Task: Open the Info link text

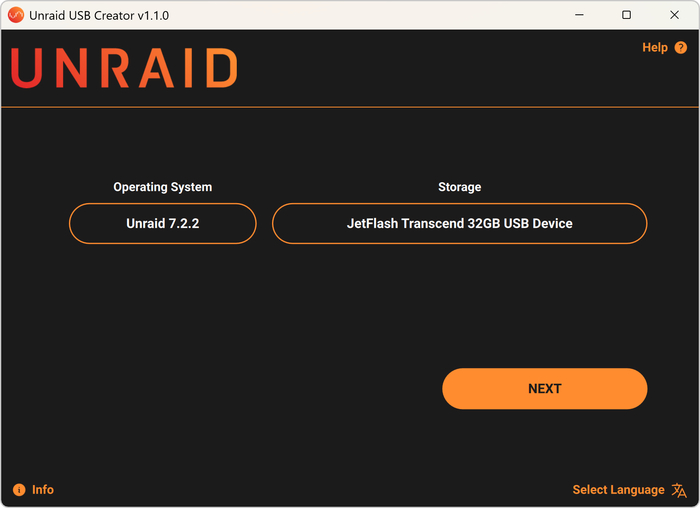Action: coord(43,490)
